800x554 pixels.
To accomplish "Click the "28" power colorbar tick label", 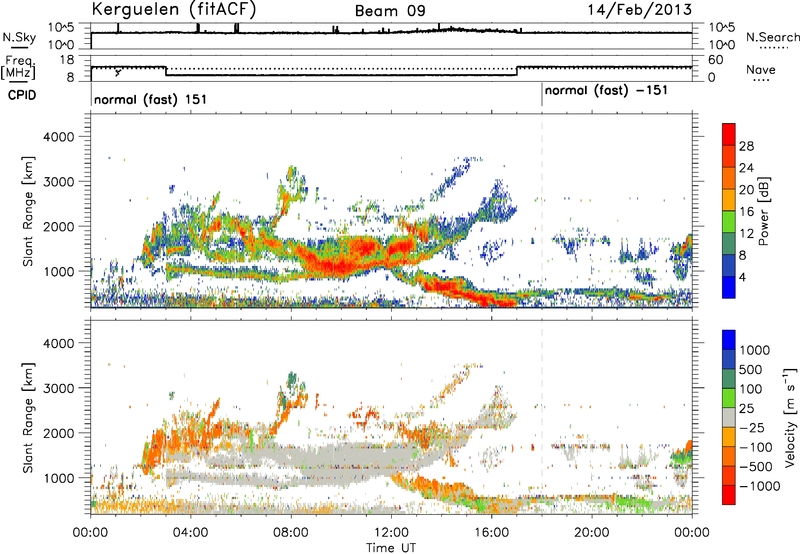I will click(746, 146).
